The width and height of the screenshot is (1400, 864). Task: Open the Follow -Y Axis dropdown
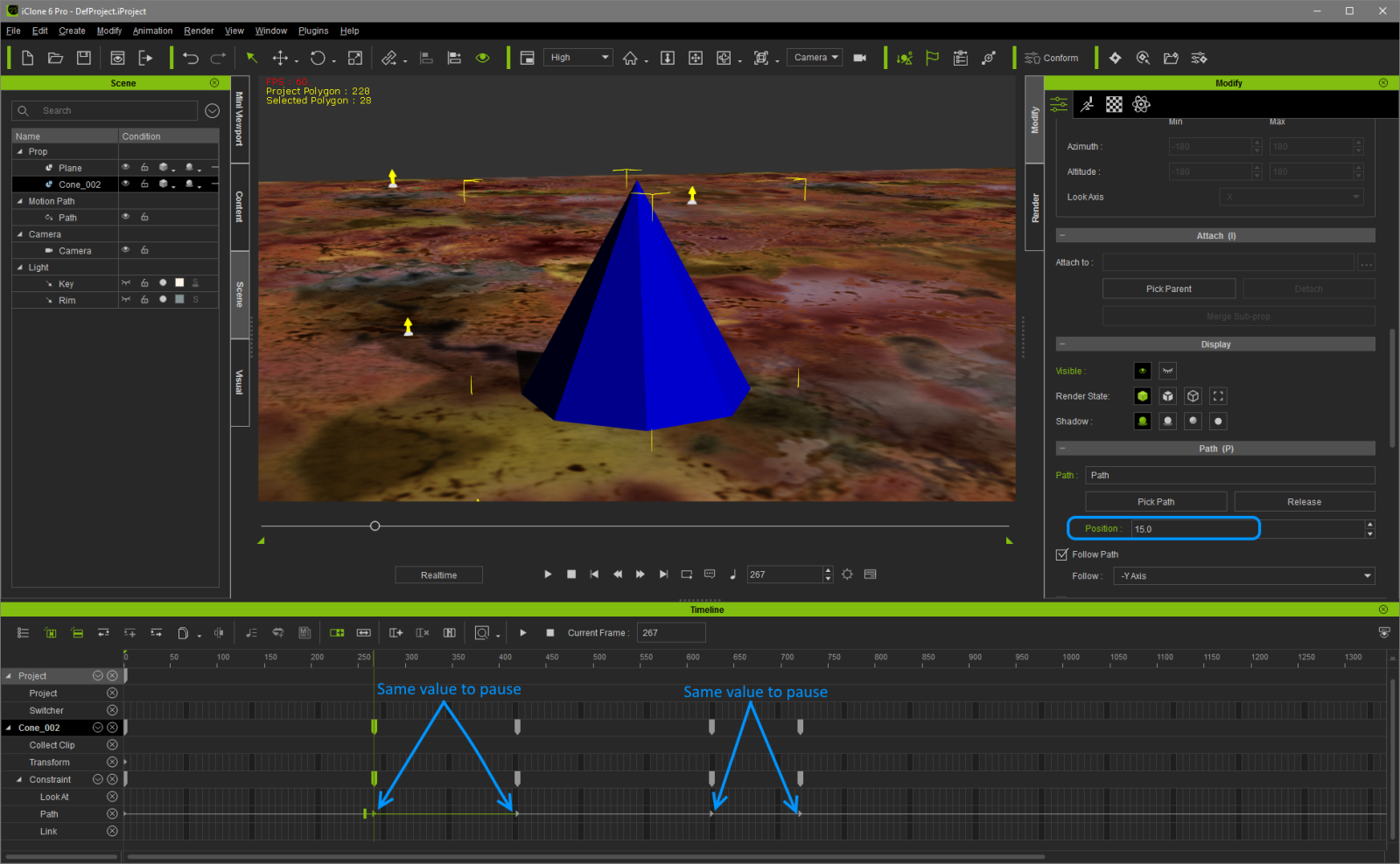click(1243, 576)
